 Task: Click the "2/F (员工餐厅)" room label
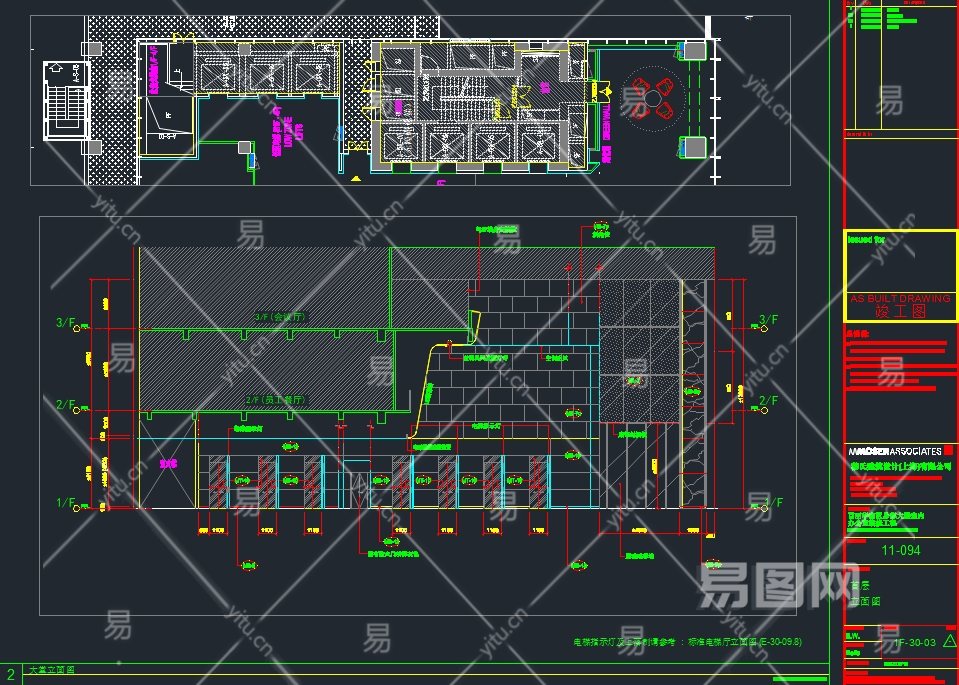[275, 400]
